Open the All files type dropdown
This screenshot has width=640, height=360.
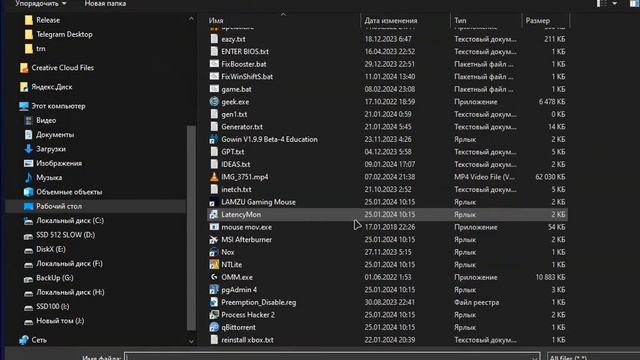[x=593, y=356]
